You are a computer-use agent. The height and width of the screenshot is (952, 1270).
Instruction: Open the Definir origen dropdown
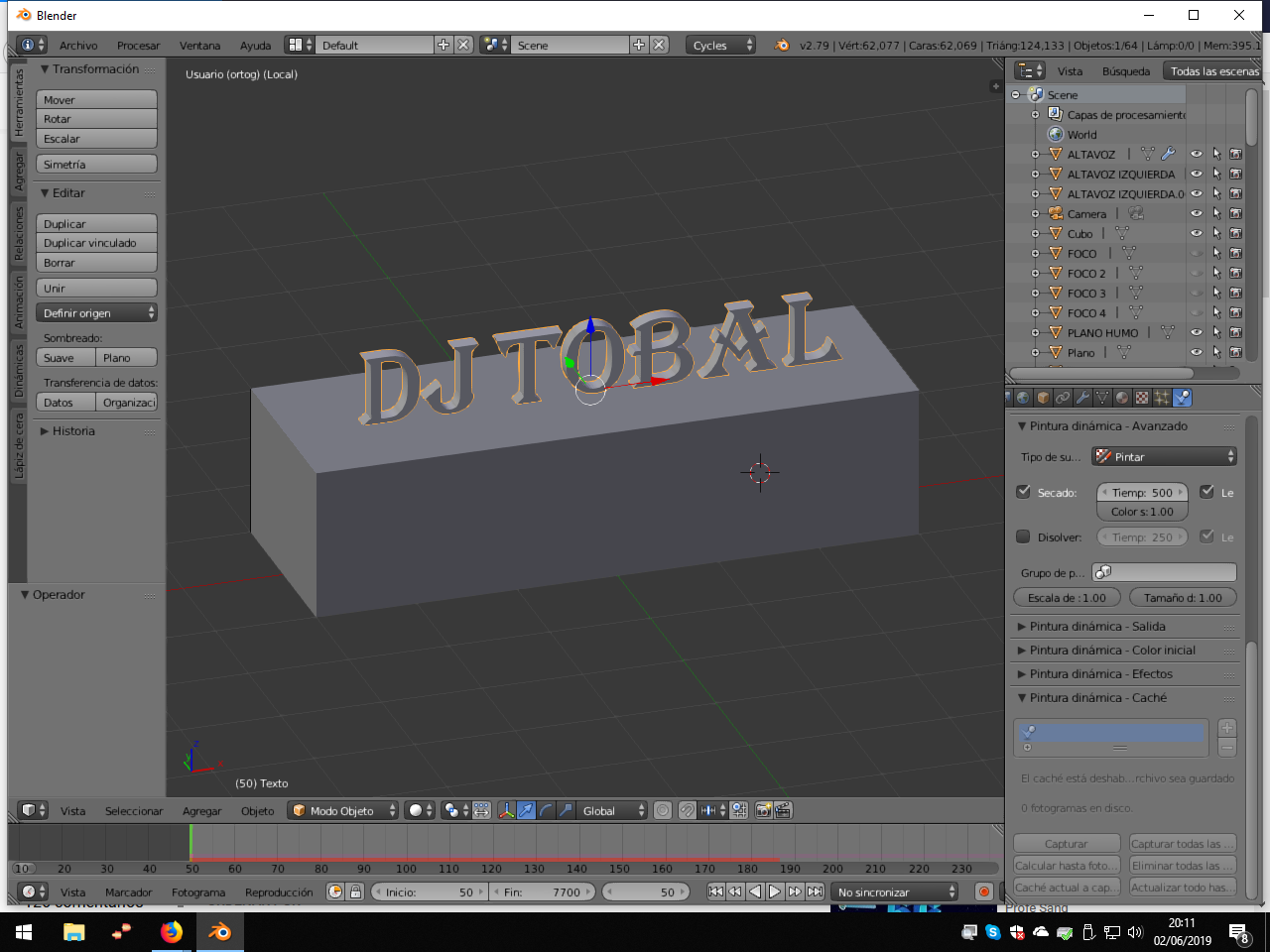coord(97,313)
